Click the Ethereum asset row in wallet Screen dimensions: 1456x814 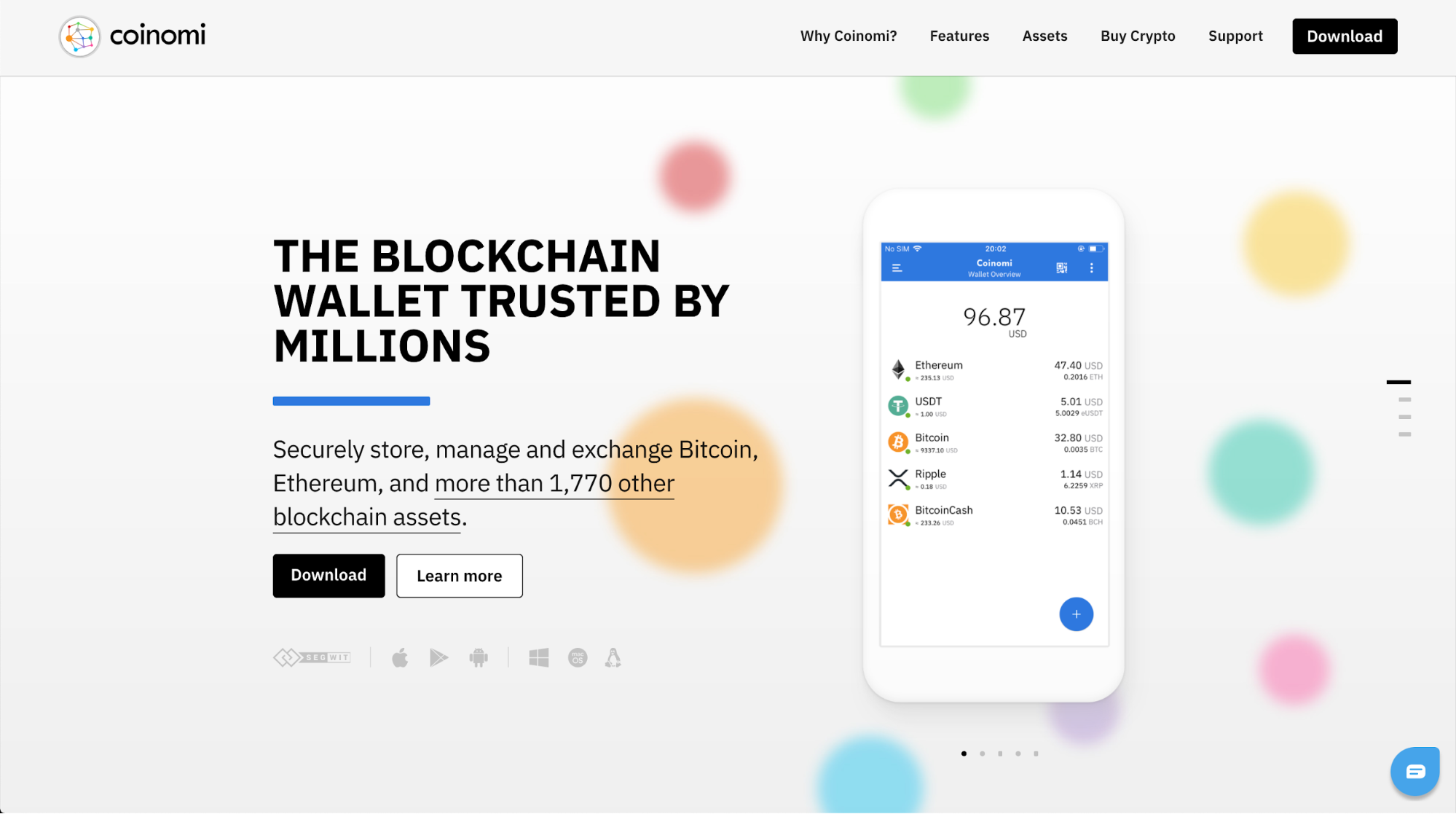pyautogui.click(x=993, y=370)
